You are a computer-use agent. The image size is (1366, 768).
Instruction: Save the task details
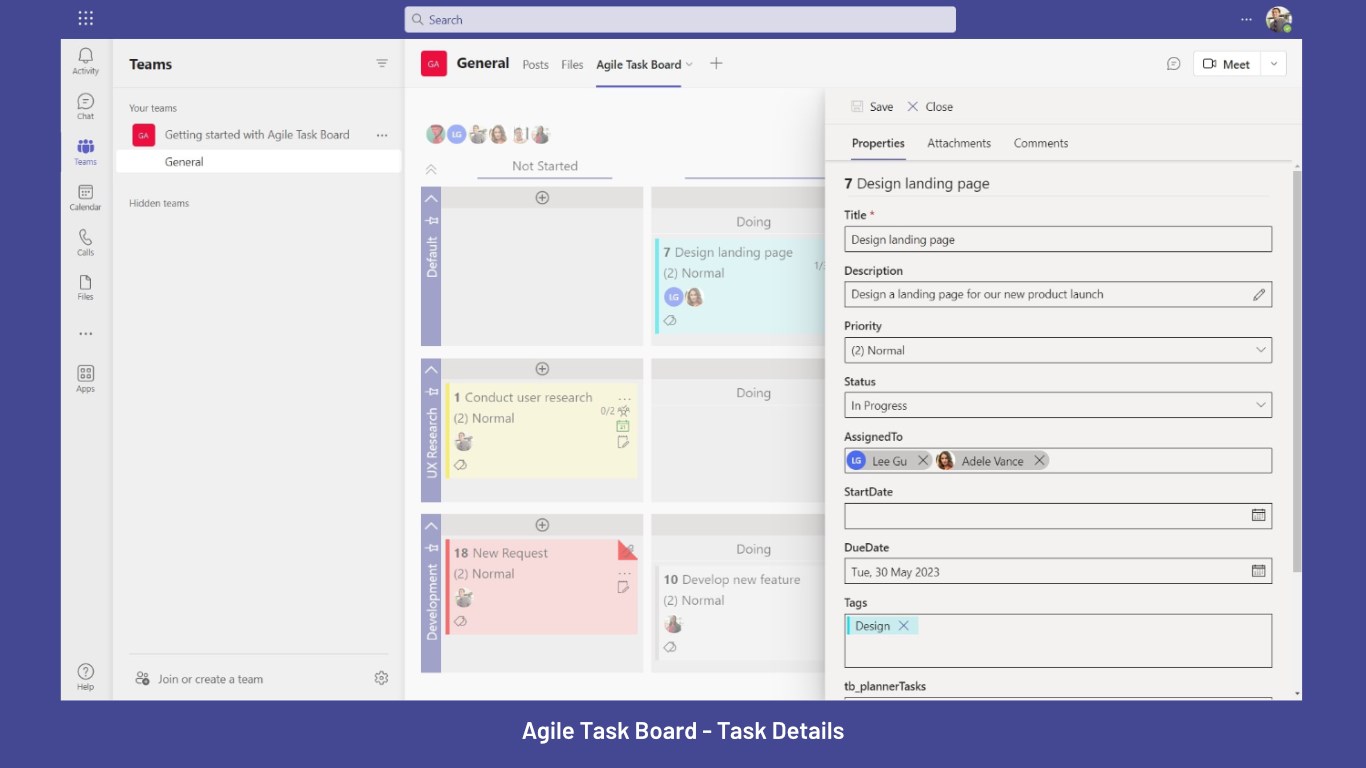click(x=872, y=107)
